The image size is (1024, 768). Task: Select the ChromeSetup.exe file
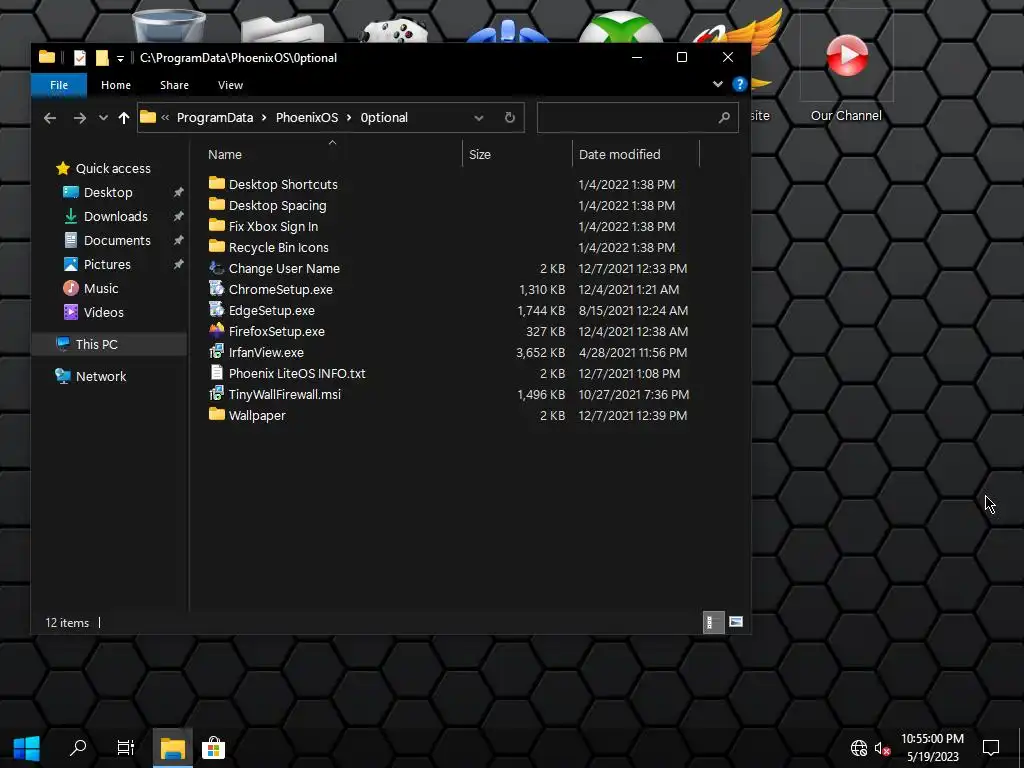(x=280, y=289)
